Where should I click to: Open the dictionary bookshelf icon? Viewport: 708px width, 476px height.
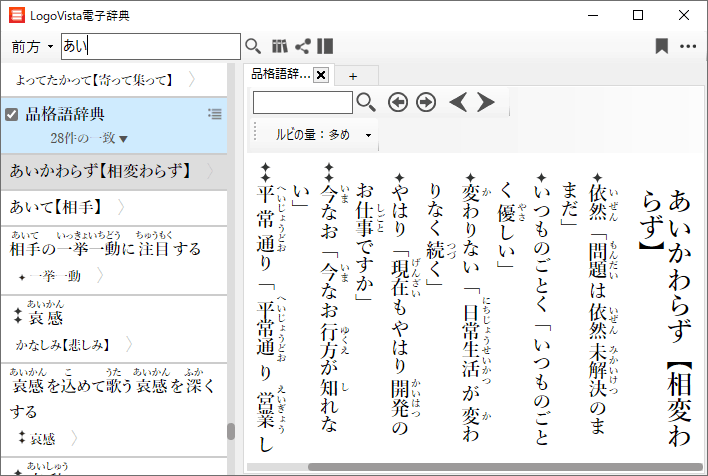point(279,46)
